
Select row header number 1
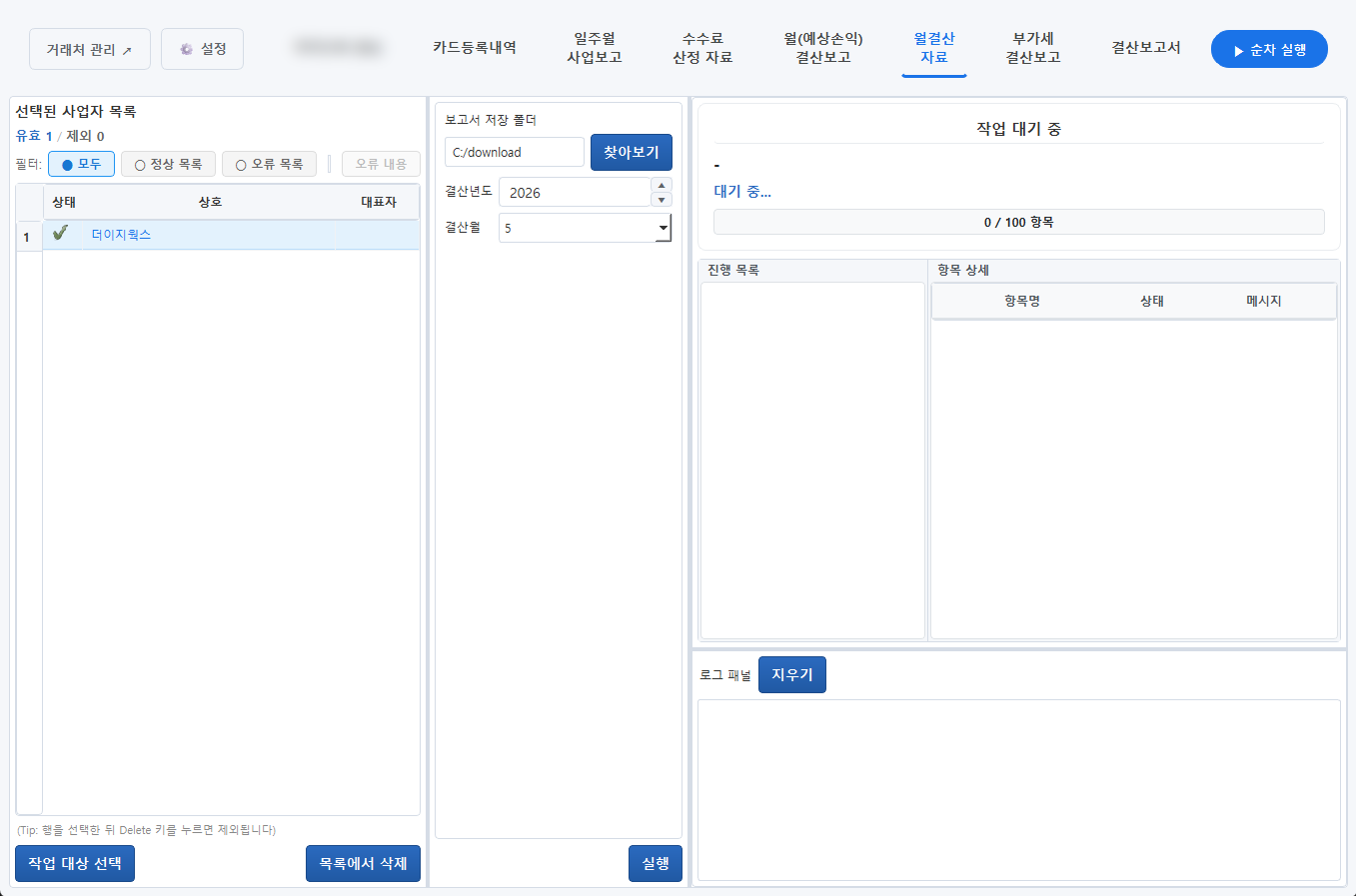[x=28, y=237]
